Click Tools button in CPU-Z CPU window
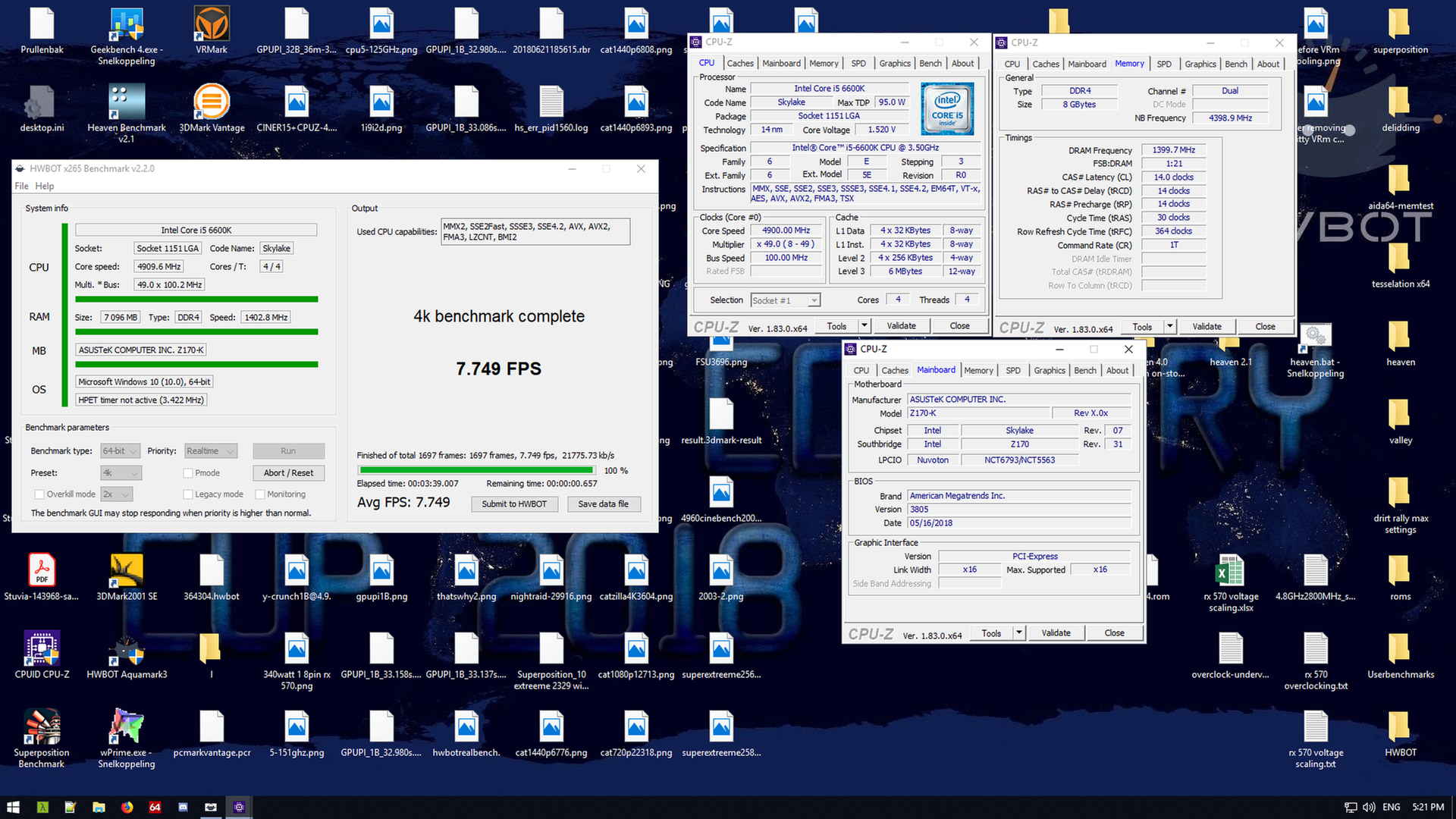Image resolution: width=1456 pixels, height=819 pixels. point(836,325)
